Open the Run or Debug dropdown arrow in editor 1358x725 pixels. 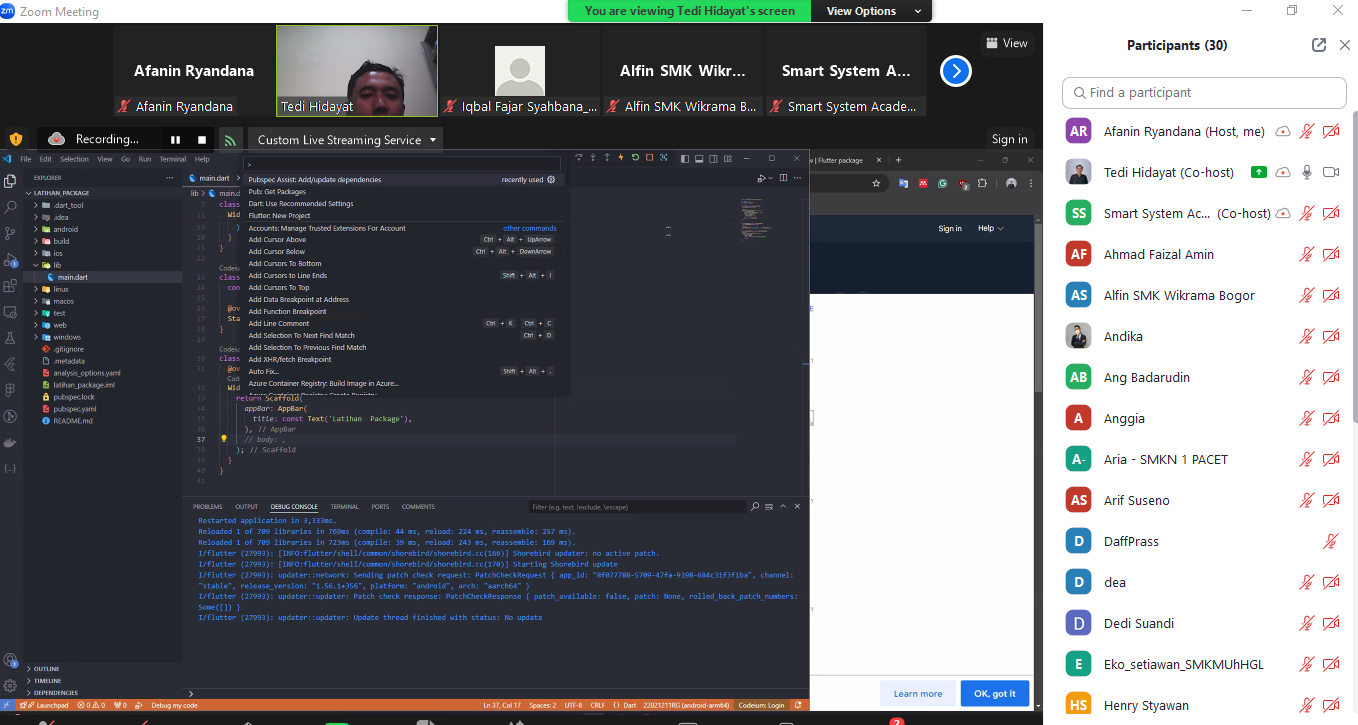click(x=773, y=178)
